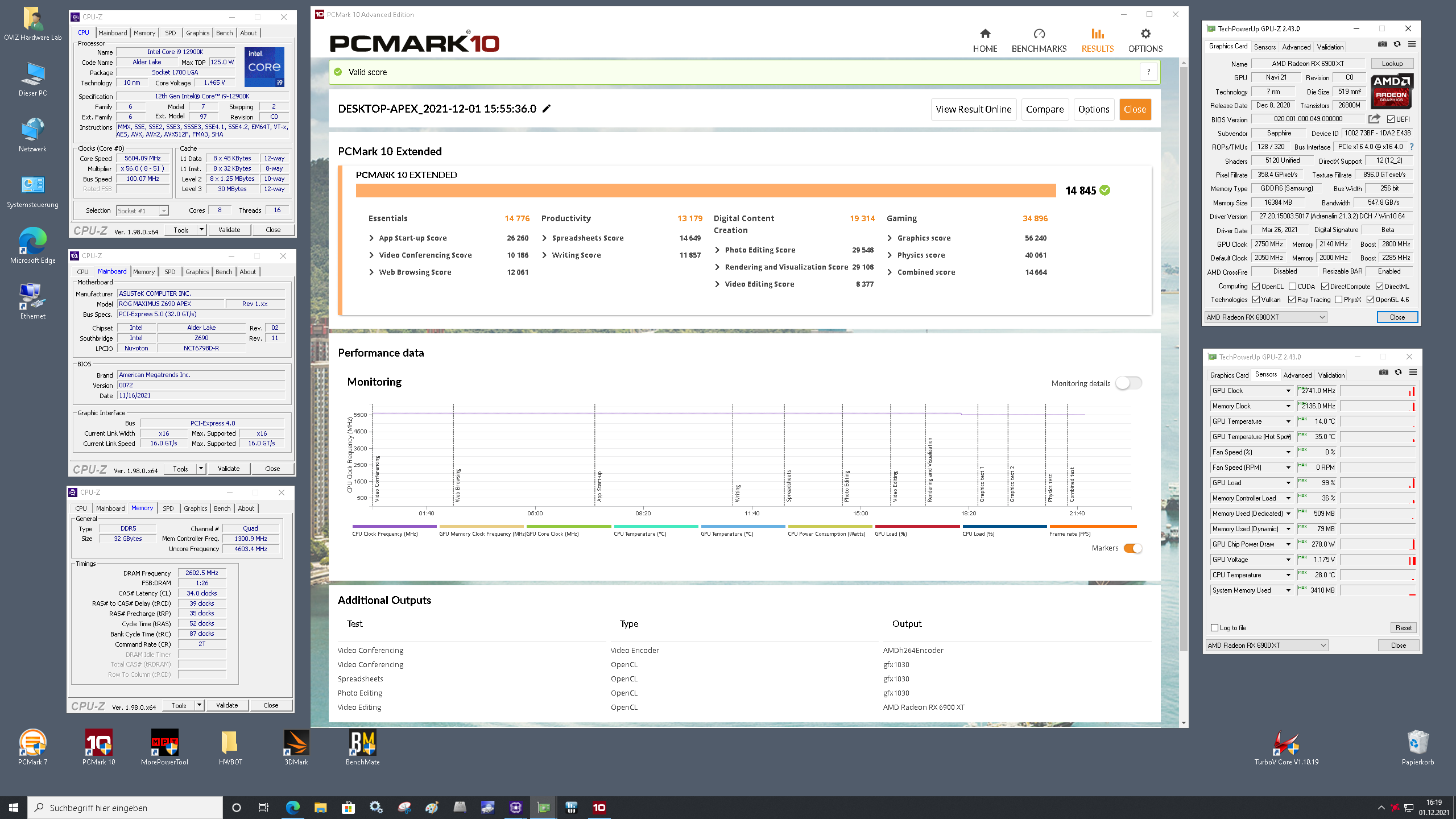Toggle CUDA checkbox in GPU-Z
This screenshot has width=1456, height=819.
point(1293,286)
